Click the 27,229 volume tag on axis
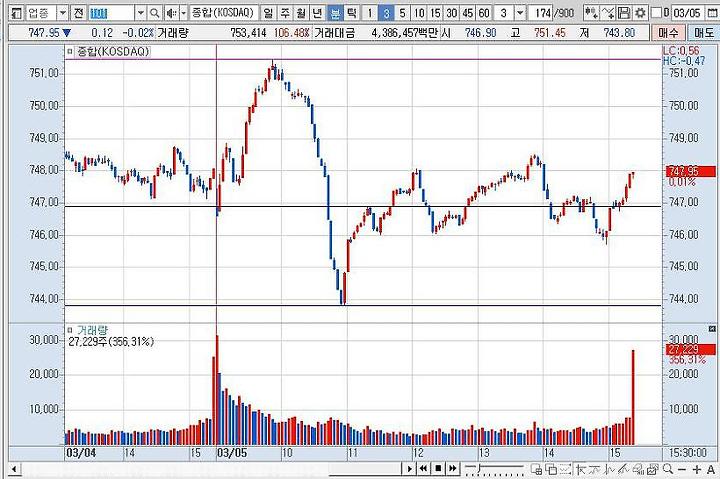 (691, 349)
